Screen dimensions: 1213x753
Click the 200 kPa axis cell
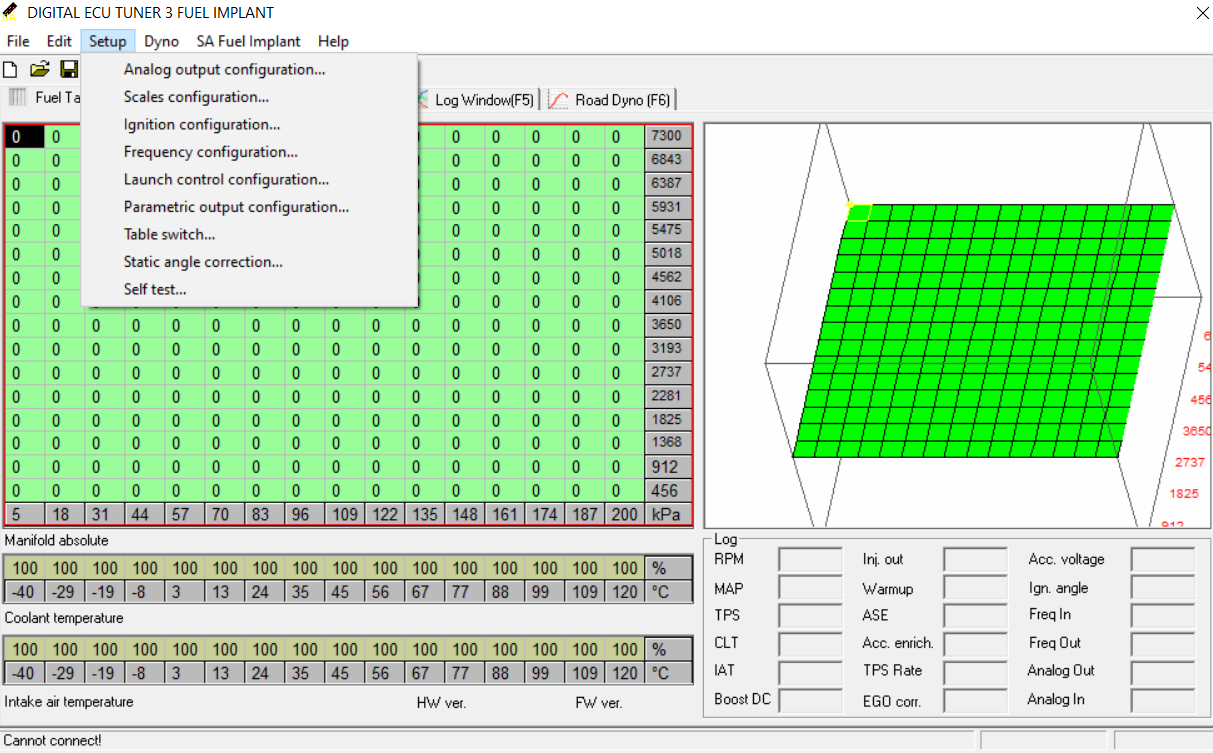[624, 514]
